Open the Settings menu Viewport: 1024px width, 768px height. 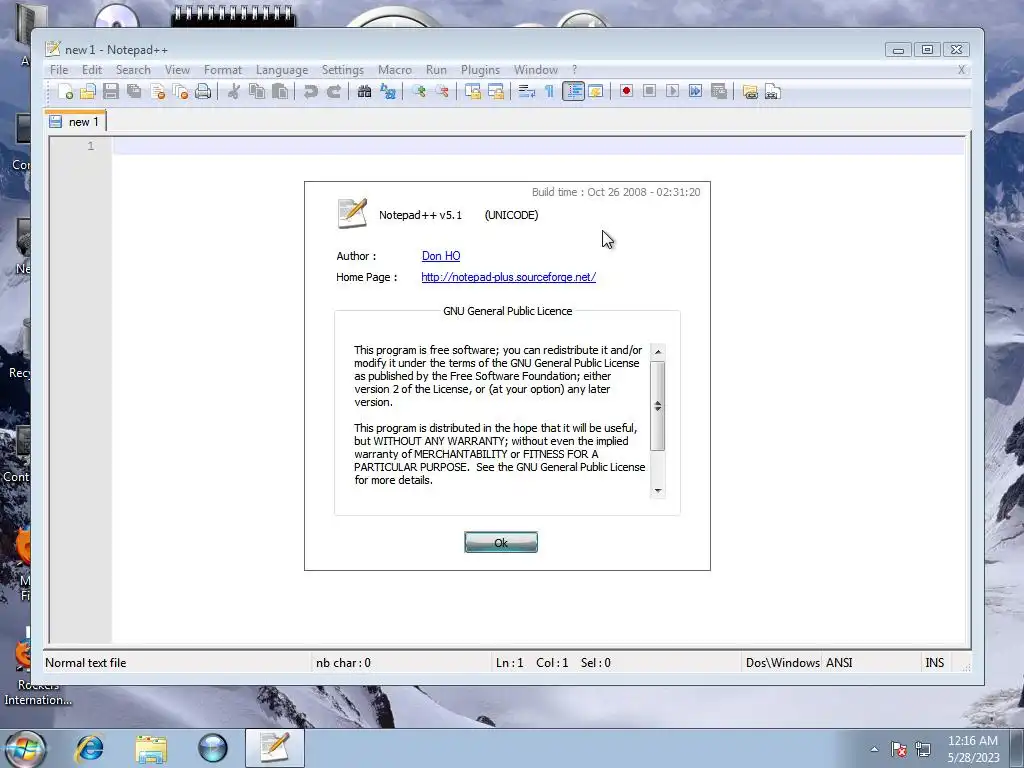coord(342,70)
